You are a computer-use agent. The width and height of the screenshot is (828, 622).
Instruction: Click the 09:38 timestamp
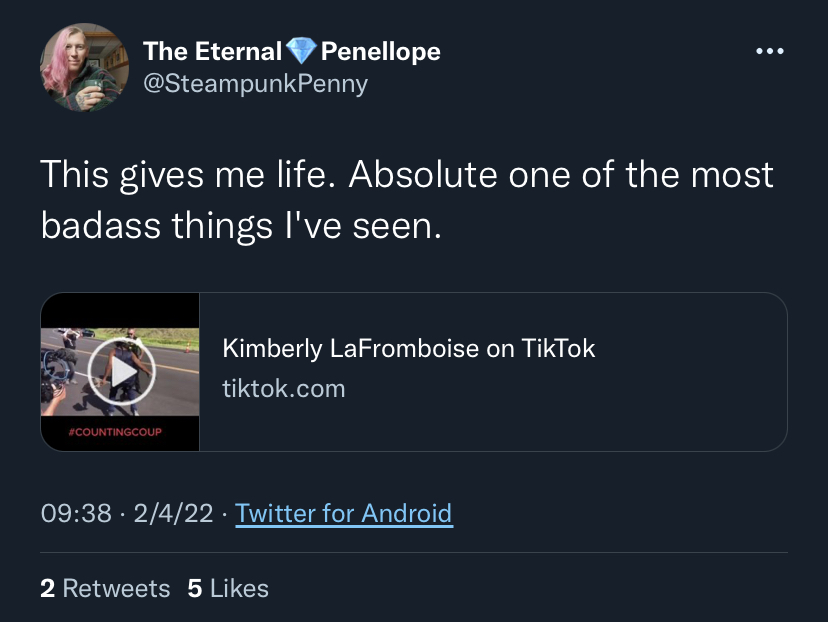point(76,513)
